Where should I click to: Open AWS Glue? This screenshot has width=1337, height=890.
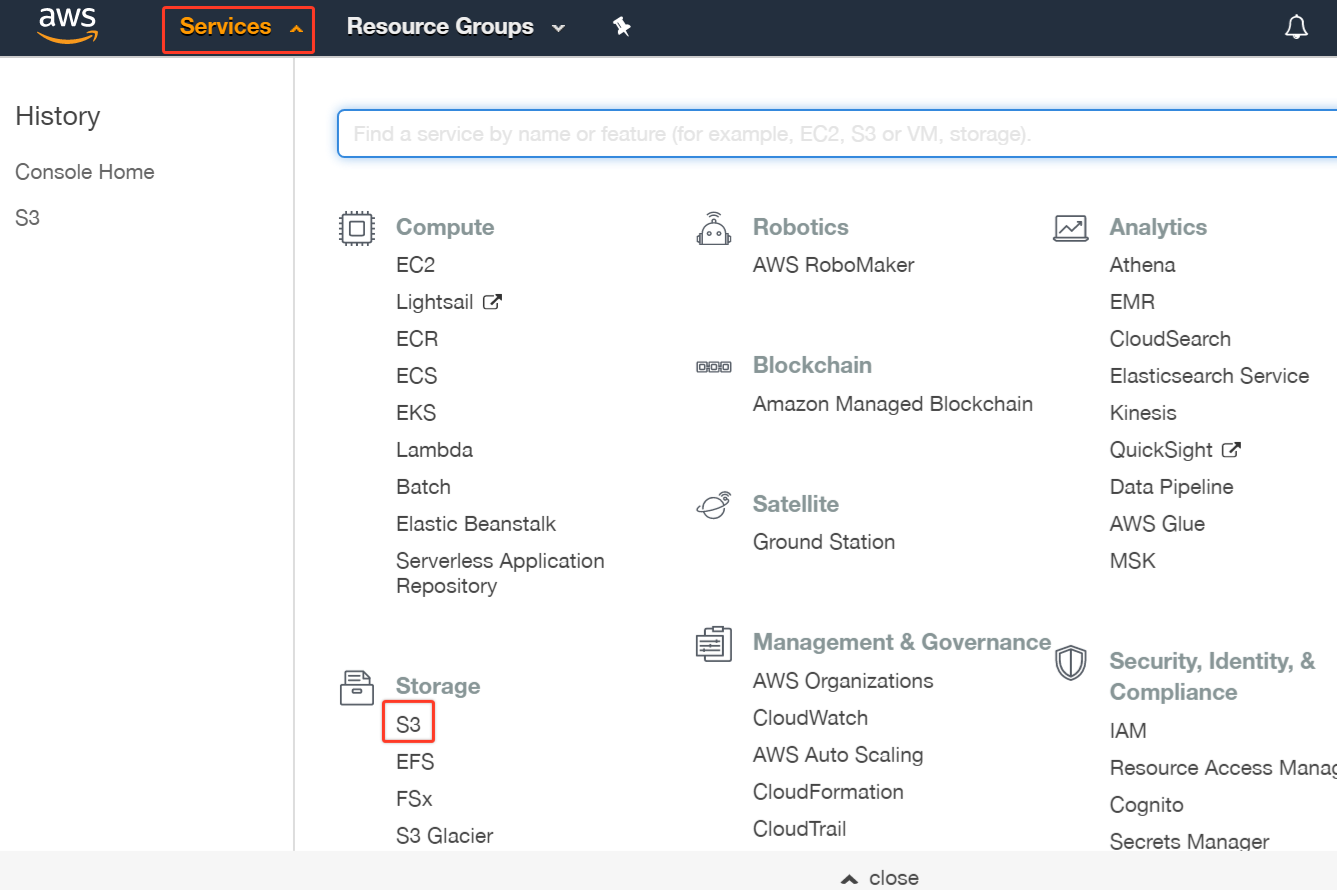[1157, 524]
